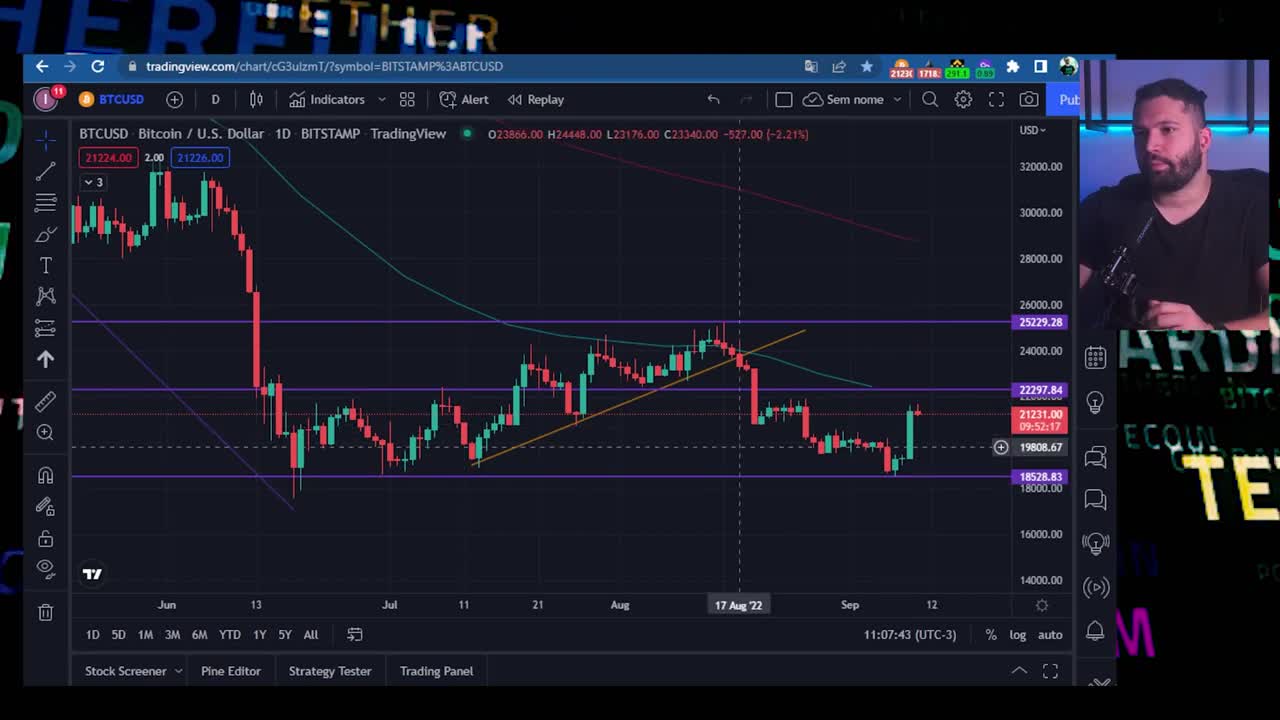Expand the Stock Screener dropdown arrow
The image size is (1280, 720).
[x=178, y=671]
